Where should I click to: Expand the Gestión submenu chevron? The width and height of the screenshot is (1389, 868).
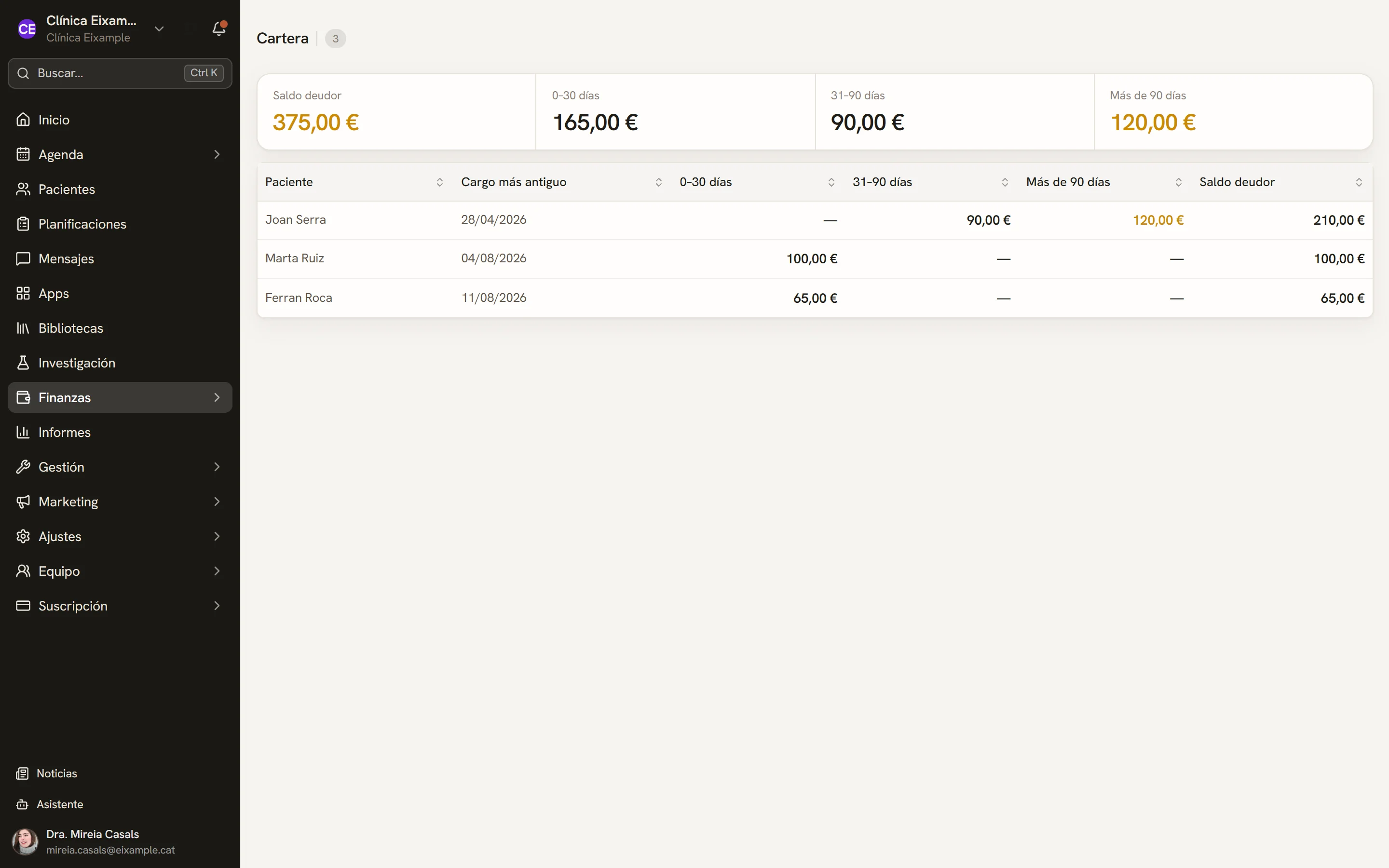pos(217,467)
